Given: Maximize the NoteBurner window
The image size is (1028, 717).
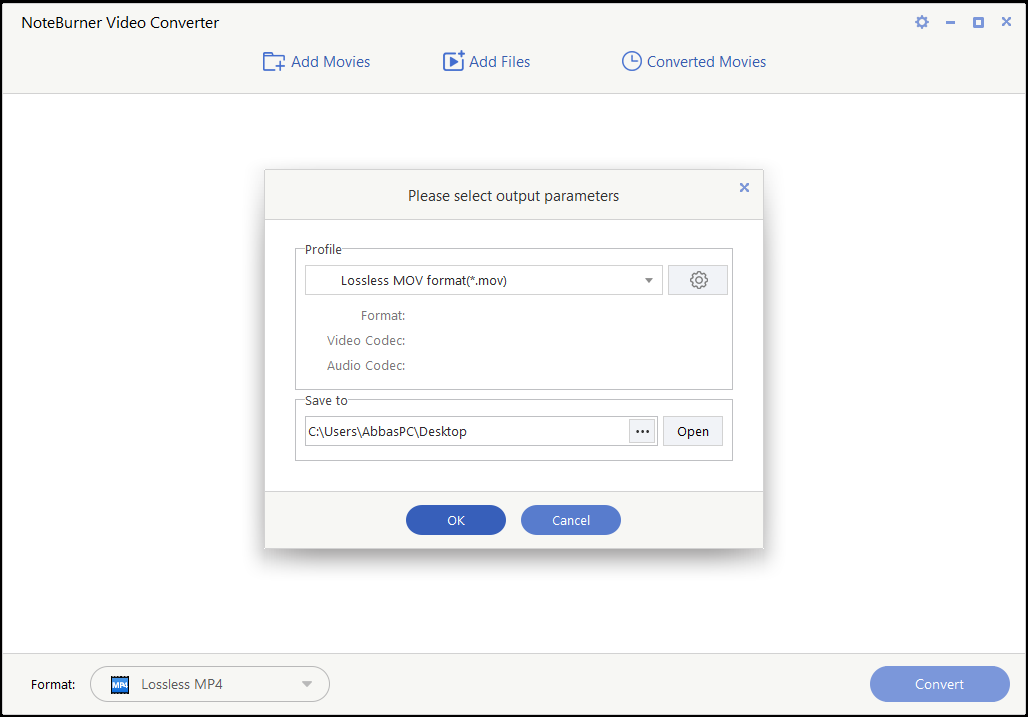Looking at the screenshot, I should [978, 22].
